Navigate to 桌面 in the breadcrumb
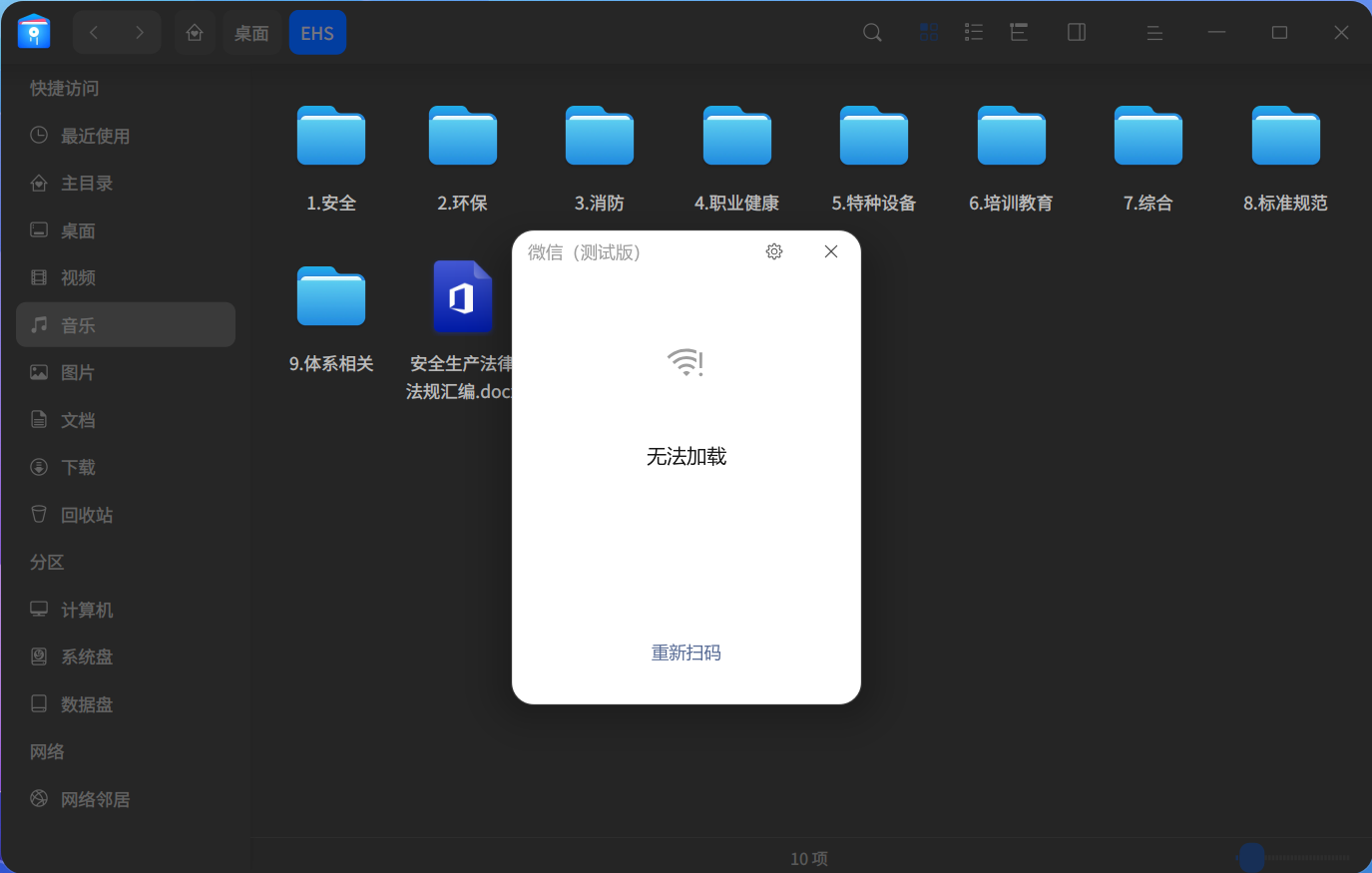Image resolution: width=1372 pixels, height=873 pixels. (x=251, y=33)
